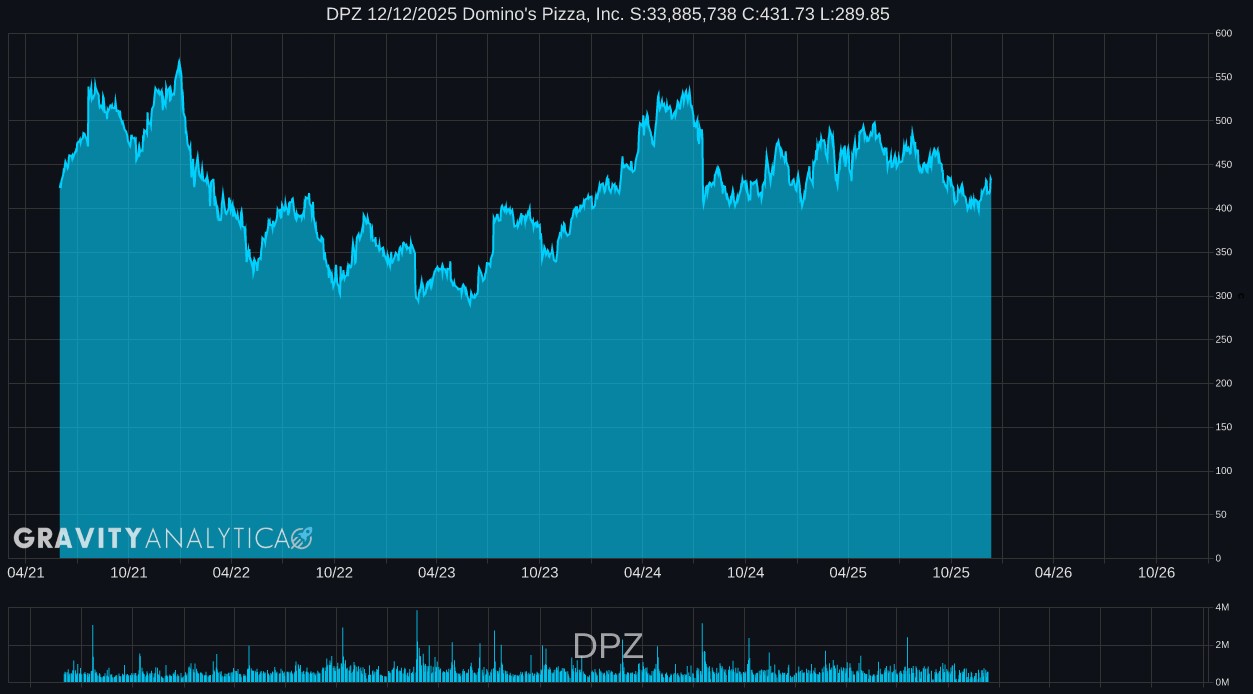Select the 10/21 date label on the x-axis
The width and height of the screenshot is (1253, 694).
pos(129,573)
